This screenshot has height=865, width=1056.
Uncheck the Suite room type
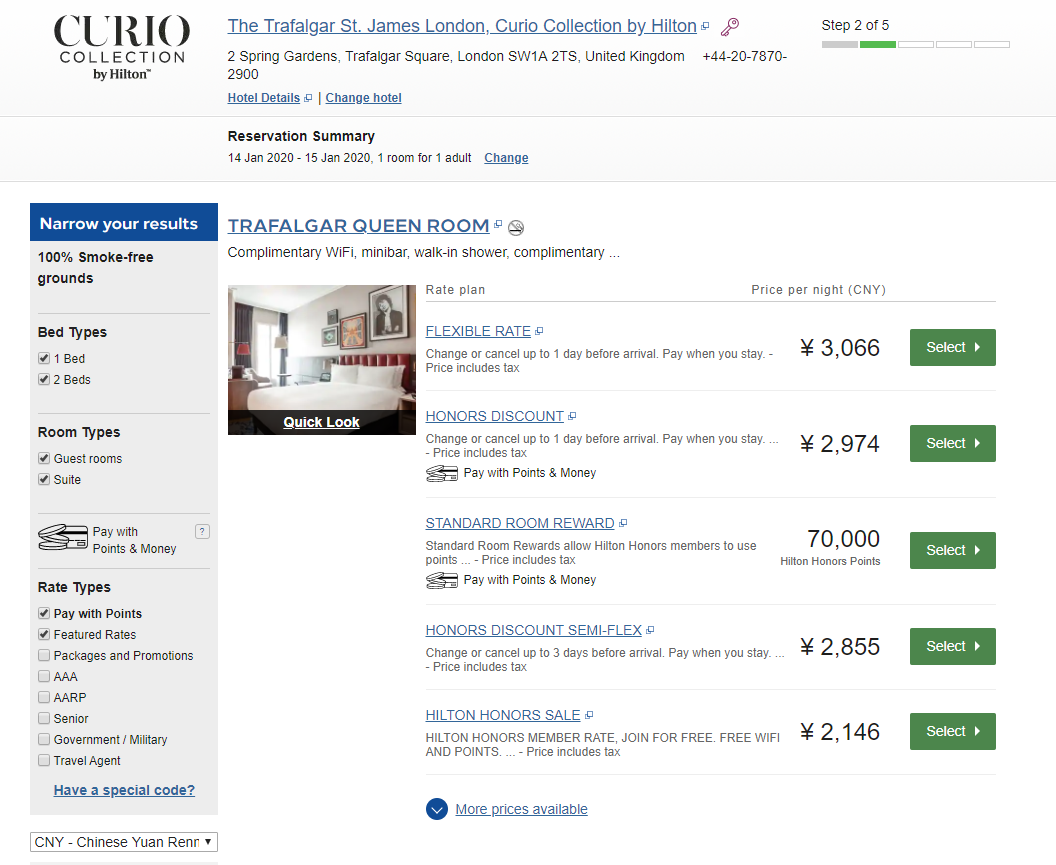click(x=44, y=479)
